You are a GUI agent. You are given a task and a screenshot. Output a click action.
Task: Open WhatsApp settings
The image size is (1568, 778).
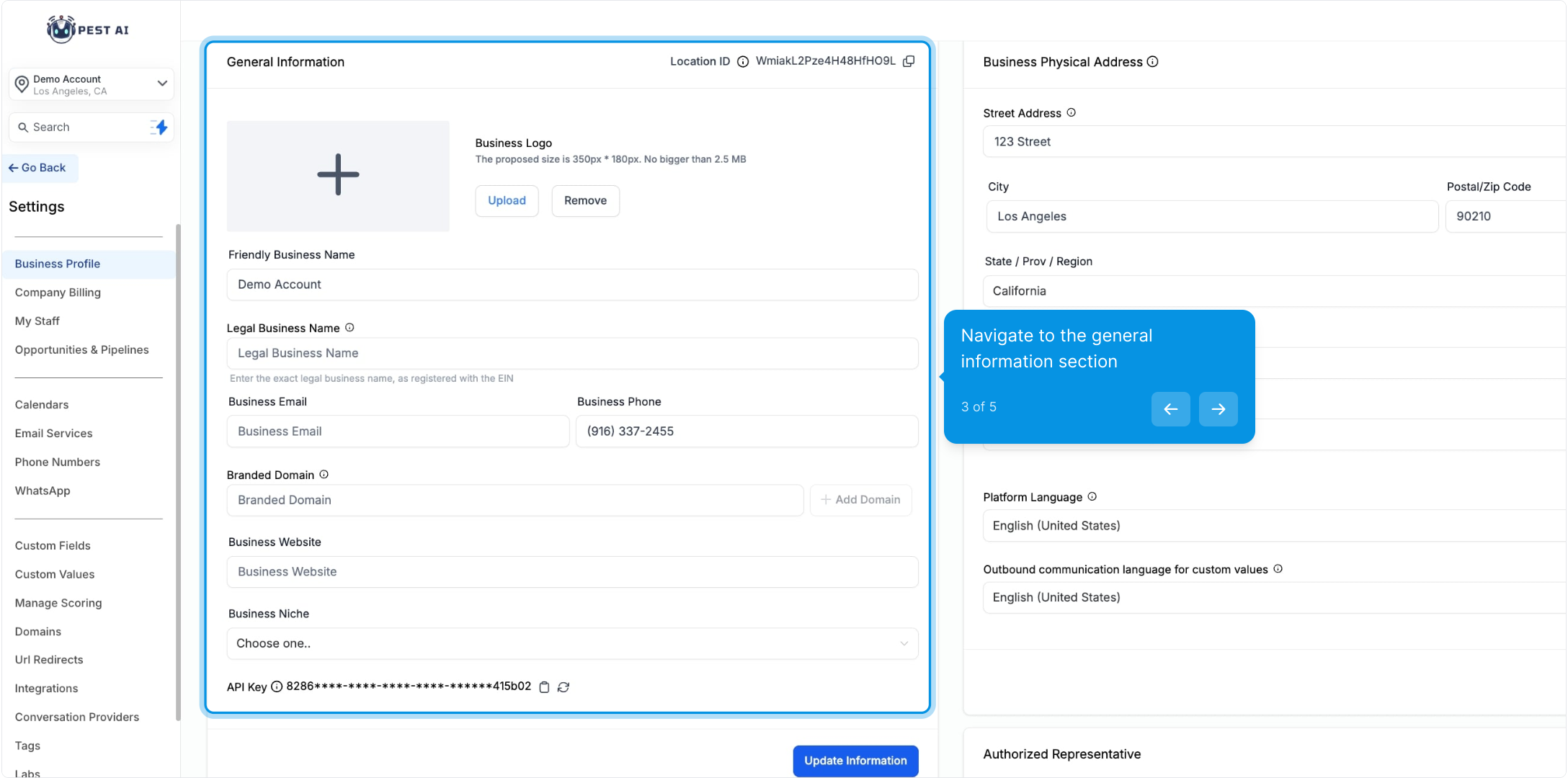click(43, 491)
